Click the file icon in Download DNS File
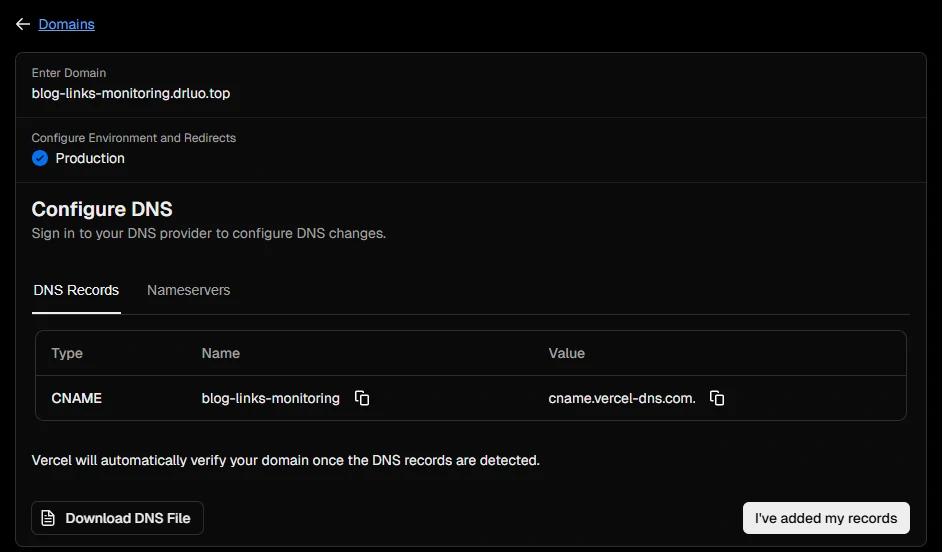 point(48,518)
